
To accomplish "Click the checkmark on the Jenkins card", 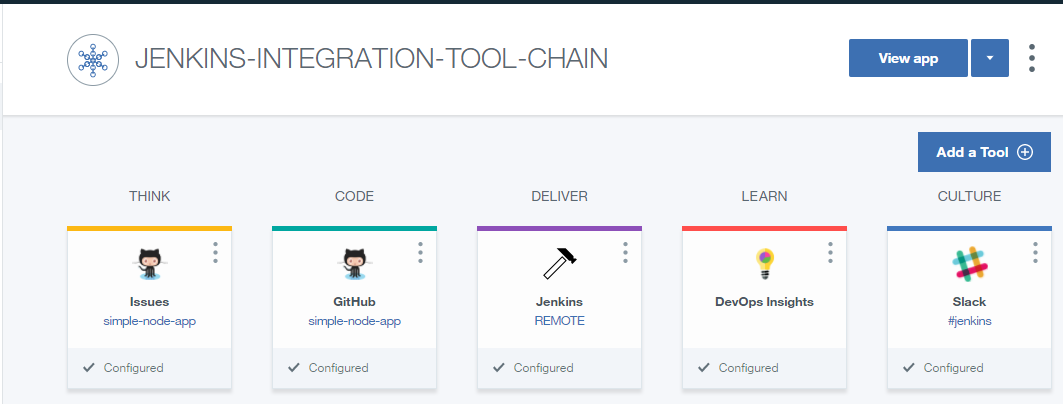I will tap(498, 367).
